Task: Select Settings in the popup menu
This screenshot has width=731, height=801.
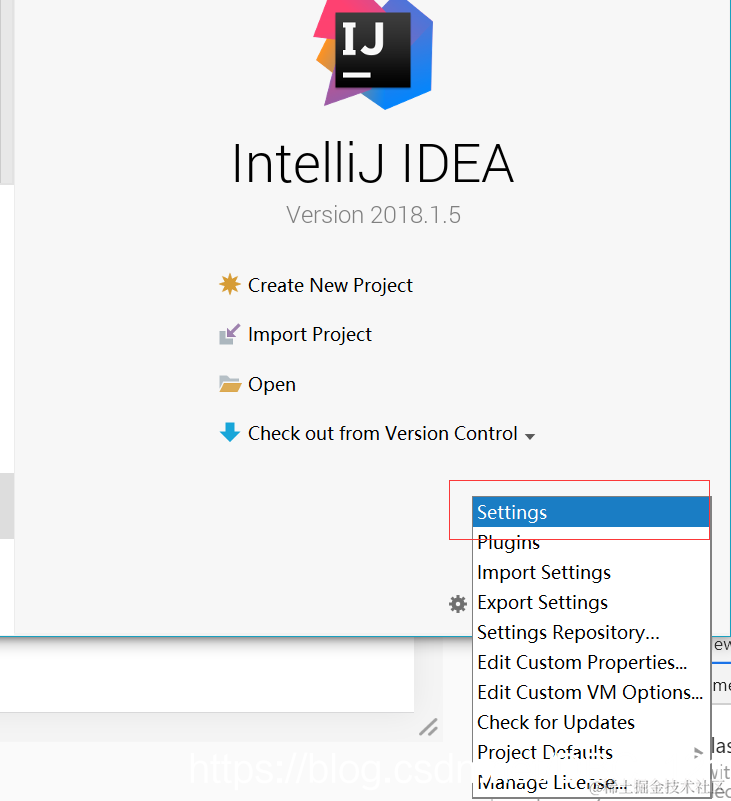Action: pos(591,512)
